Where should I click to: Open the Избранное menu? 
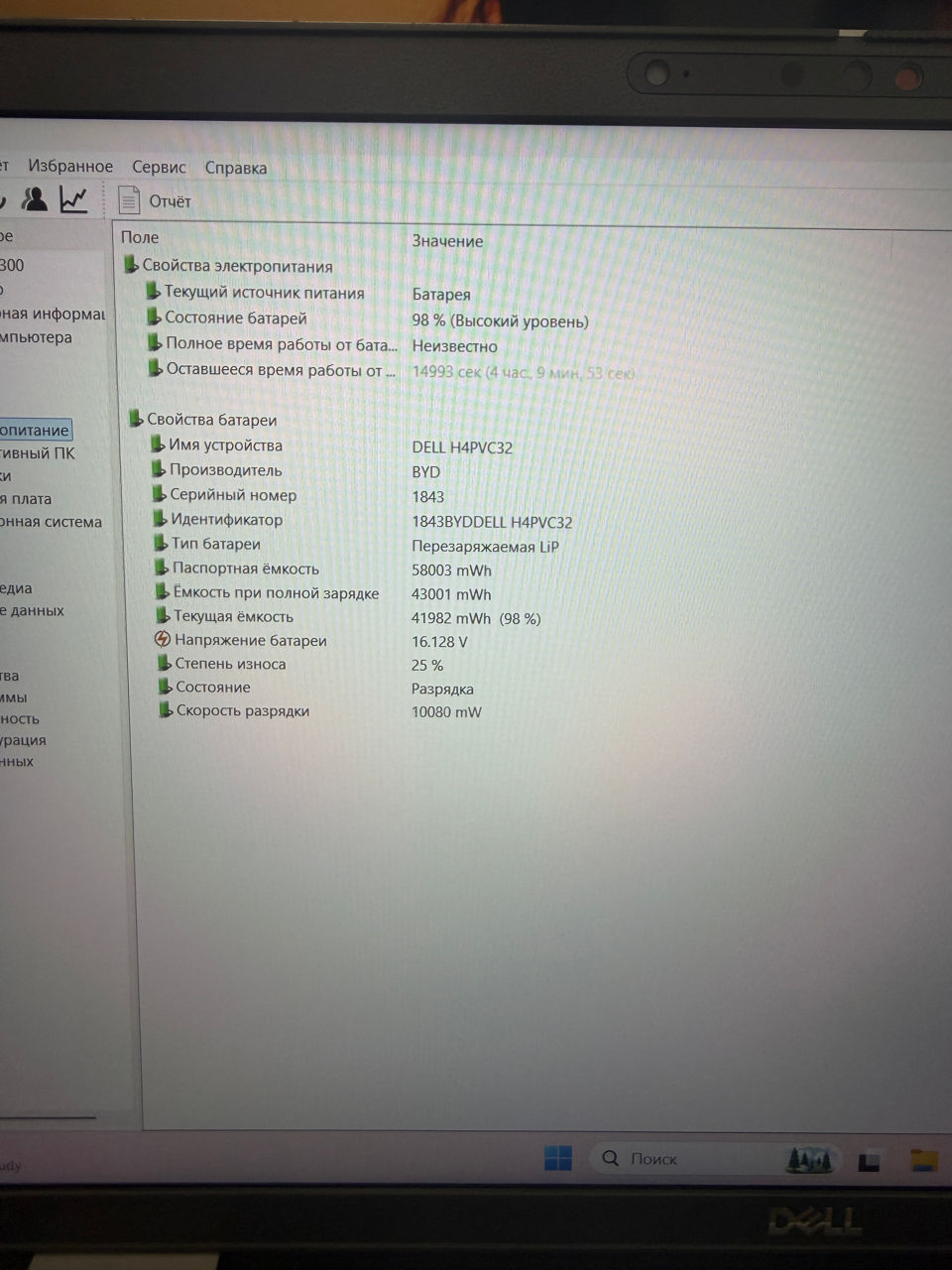click(x=70, y=167)
